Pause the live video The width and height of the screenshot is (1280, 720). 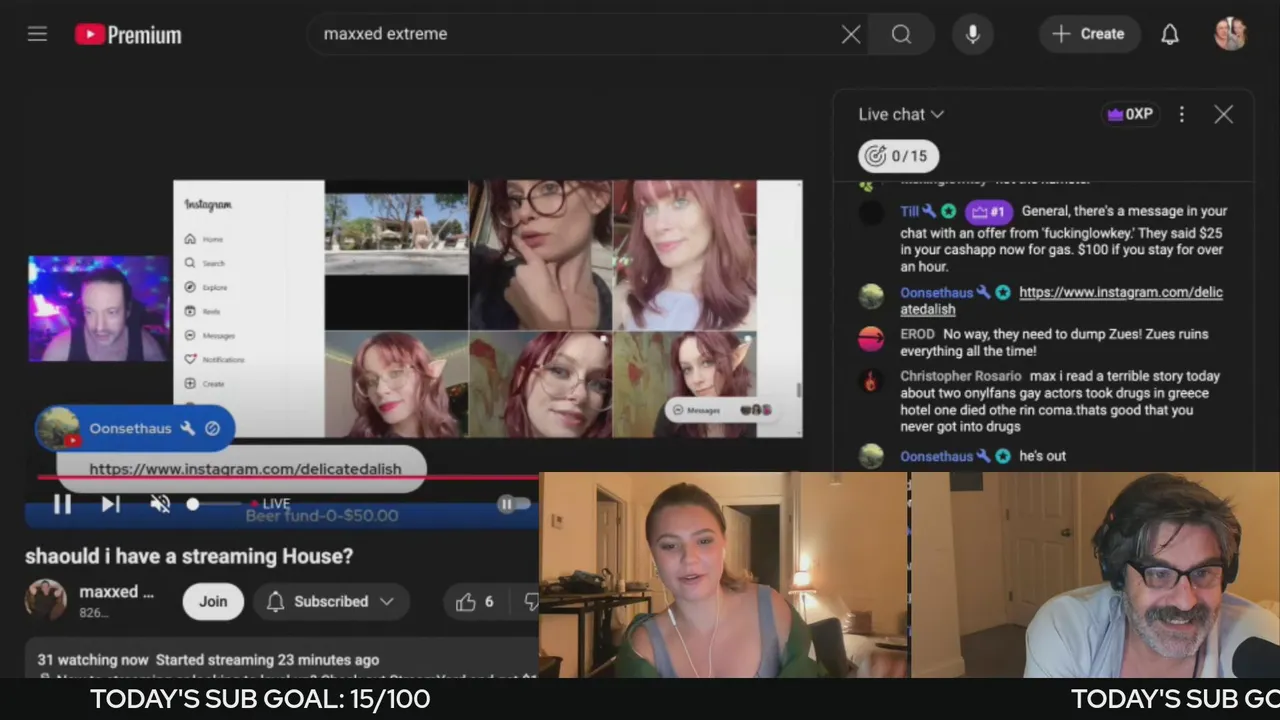pos(62,504)
